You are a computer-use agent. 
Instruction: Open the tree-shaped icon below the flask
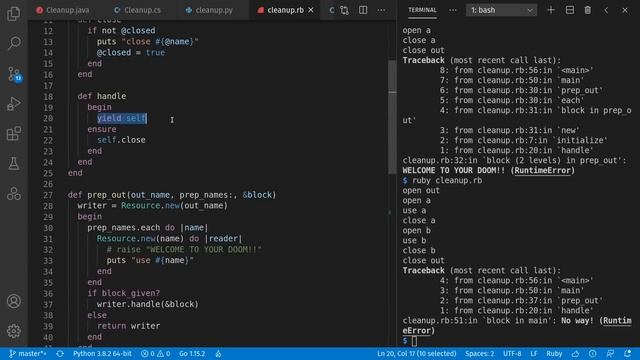pos(13,193)
